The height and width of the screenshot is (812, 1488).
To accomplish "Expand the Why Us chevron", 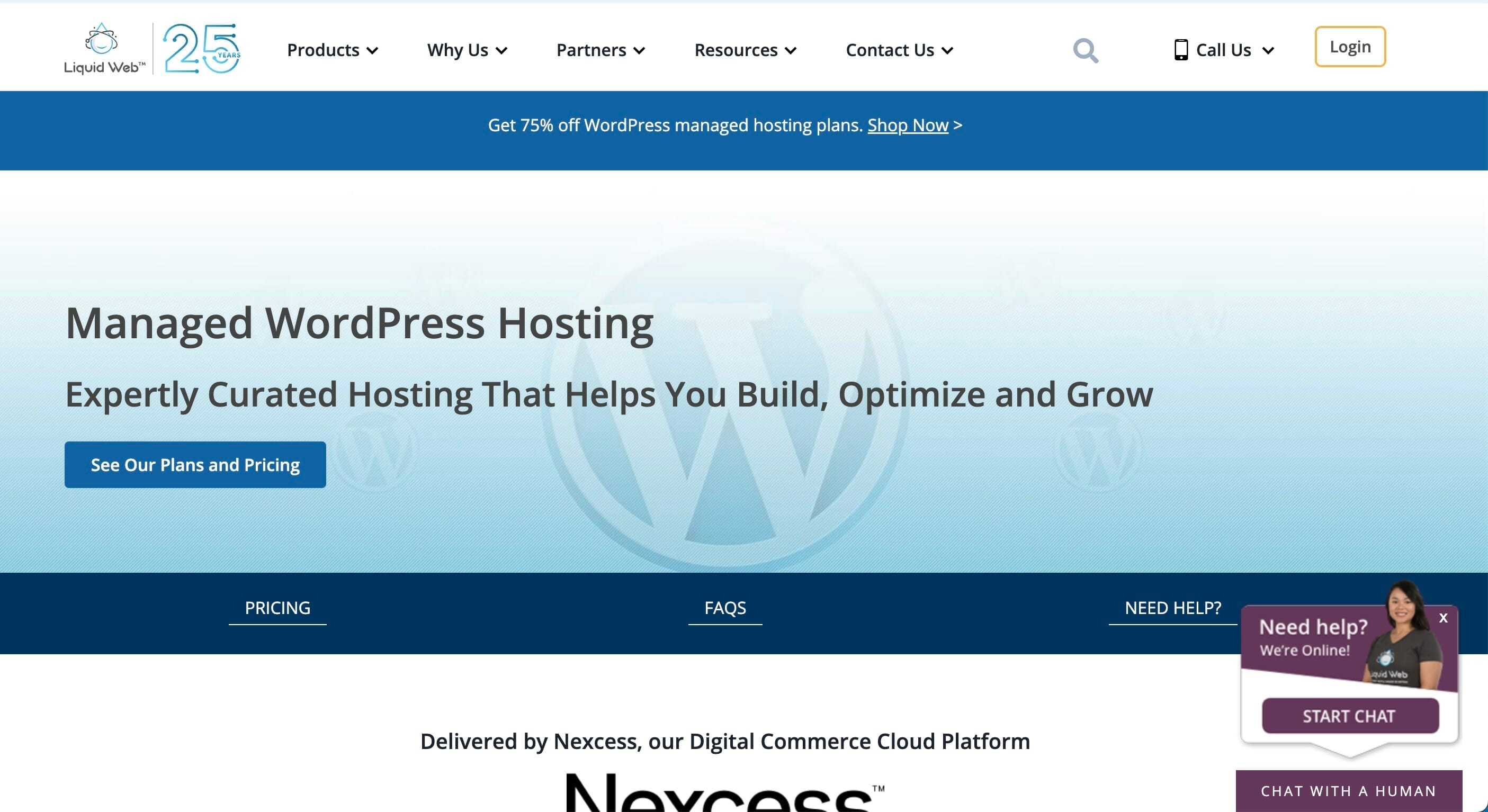I will (501, 51).
